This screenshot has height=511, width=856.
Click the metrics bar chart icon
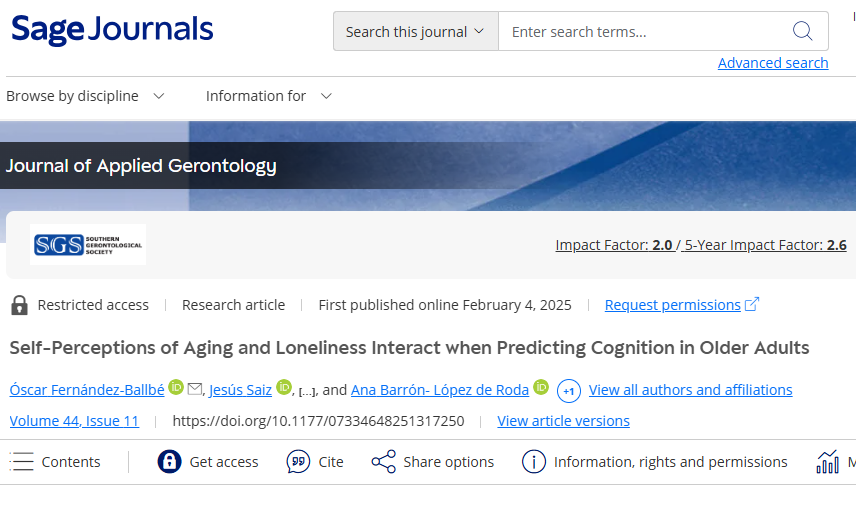827,462
